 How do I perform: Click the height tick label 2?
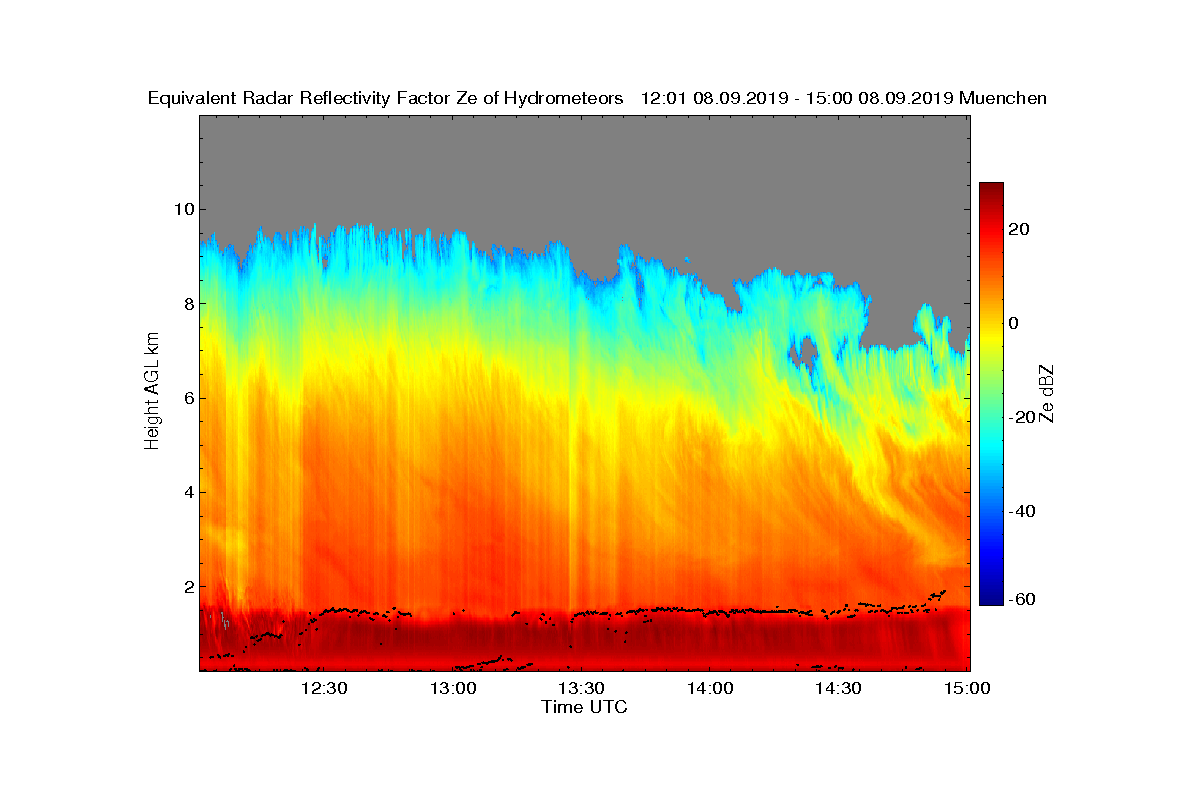click(187, 586)
